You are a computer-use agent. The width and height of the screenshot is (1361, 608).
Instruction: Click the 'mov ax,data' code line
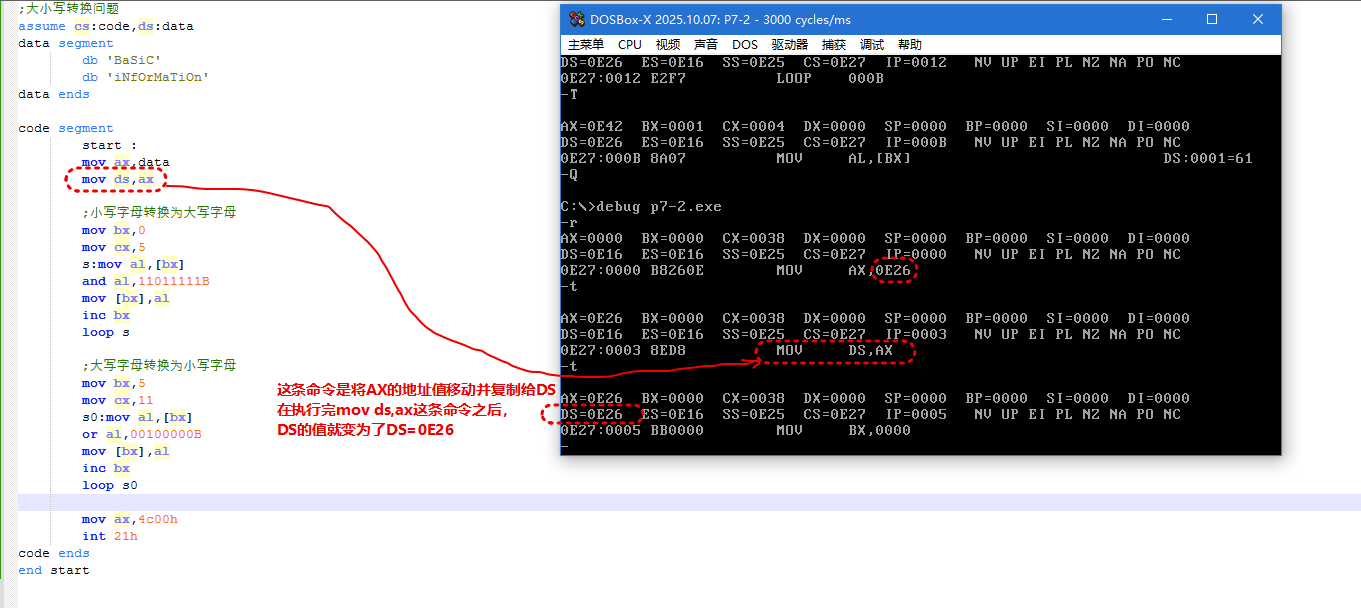coord(126,162)
